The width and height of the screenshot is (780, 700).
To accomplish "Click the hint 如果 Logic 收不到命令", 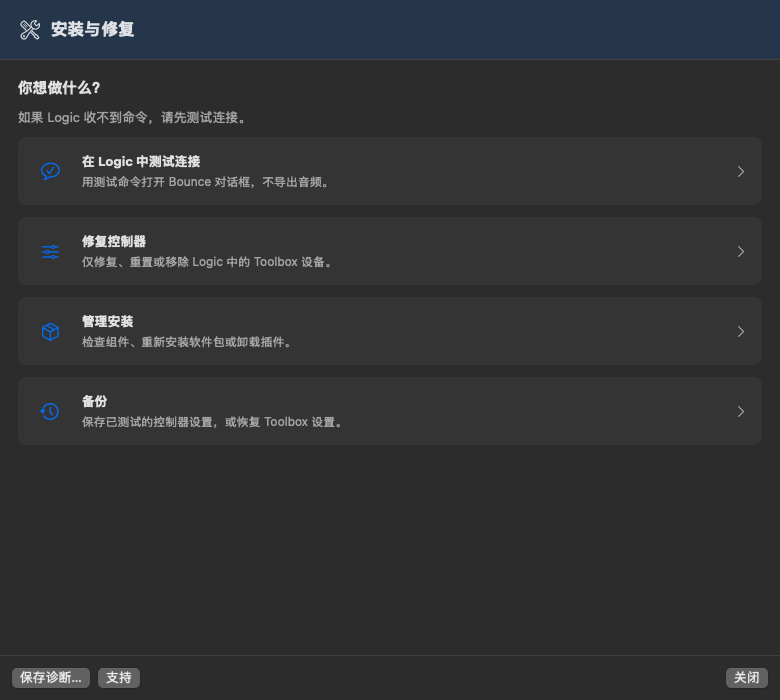I will pyautogui.click(x=83, y=117).
